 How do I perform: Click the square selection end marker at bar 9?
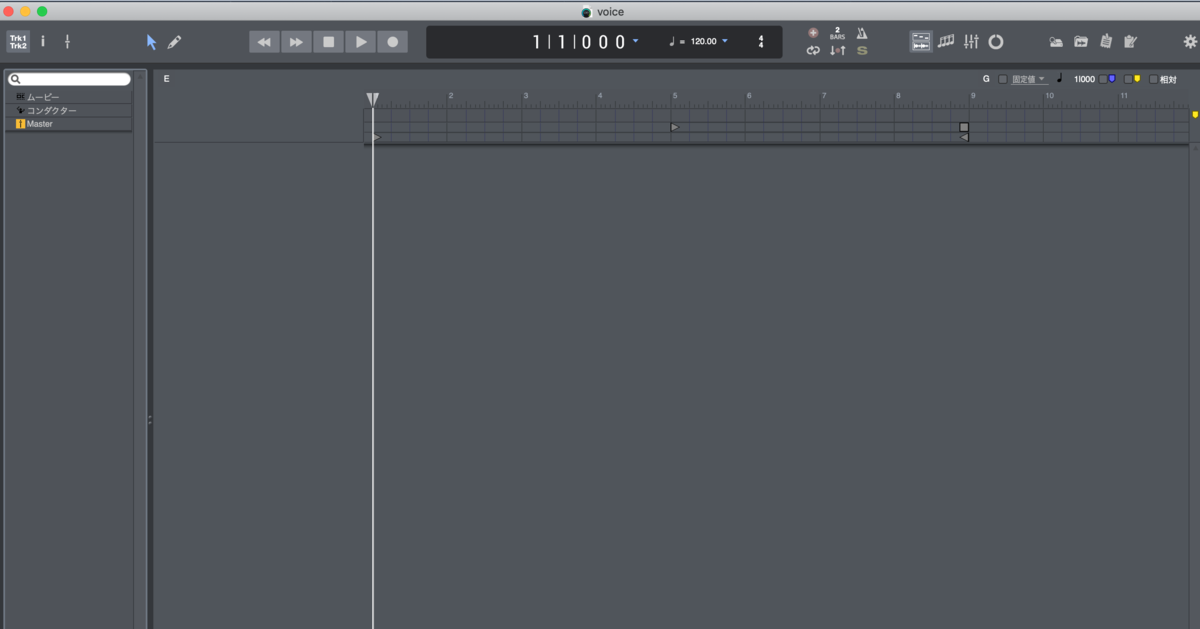click(x=964, y=127)
